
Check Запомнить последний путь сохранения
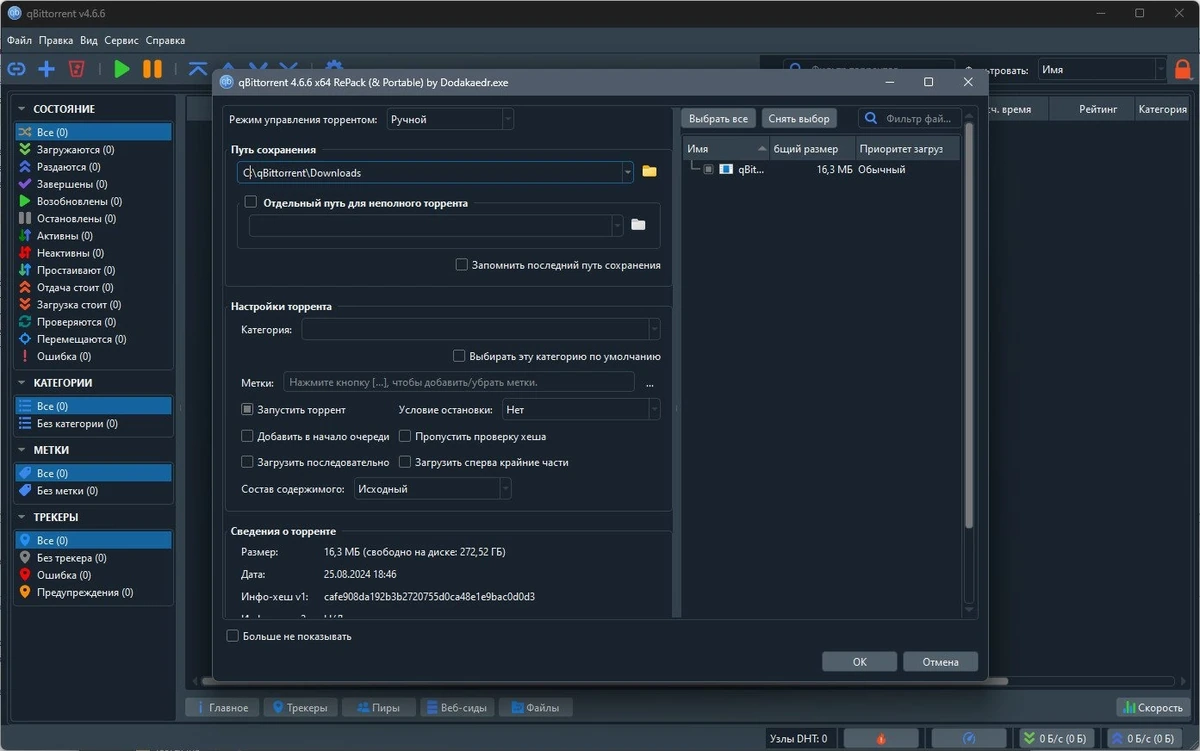coord(461,265)
